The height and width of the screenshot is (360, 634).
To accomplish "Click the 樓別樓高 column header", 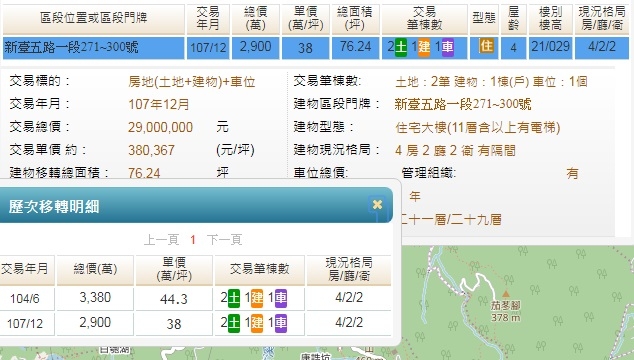I will tap(550, 19).
